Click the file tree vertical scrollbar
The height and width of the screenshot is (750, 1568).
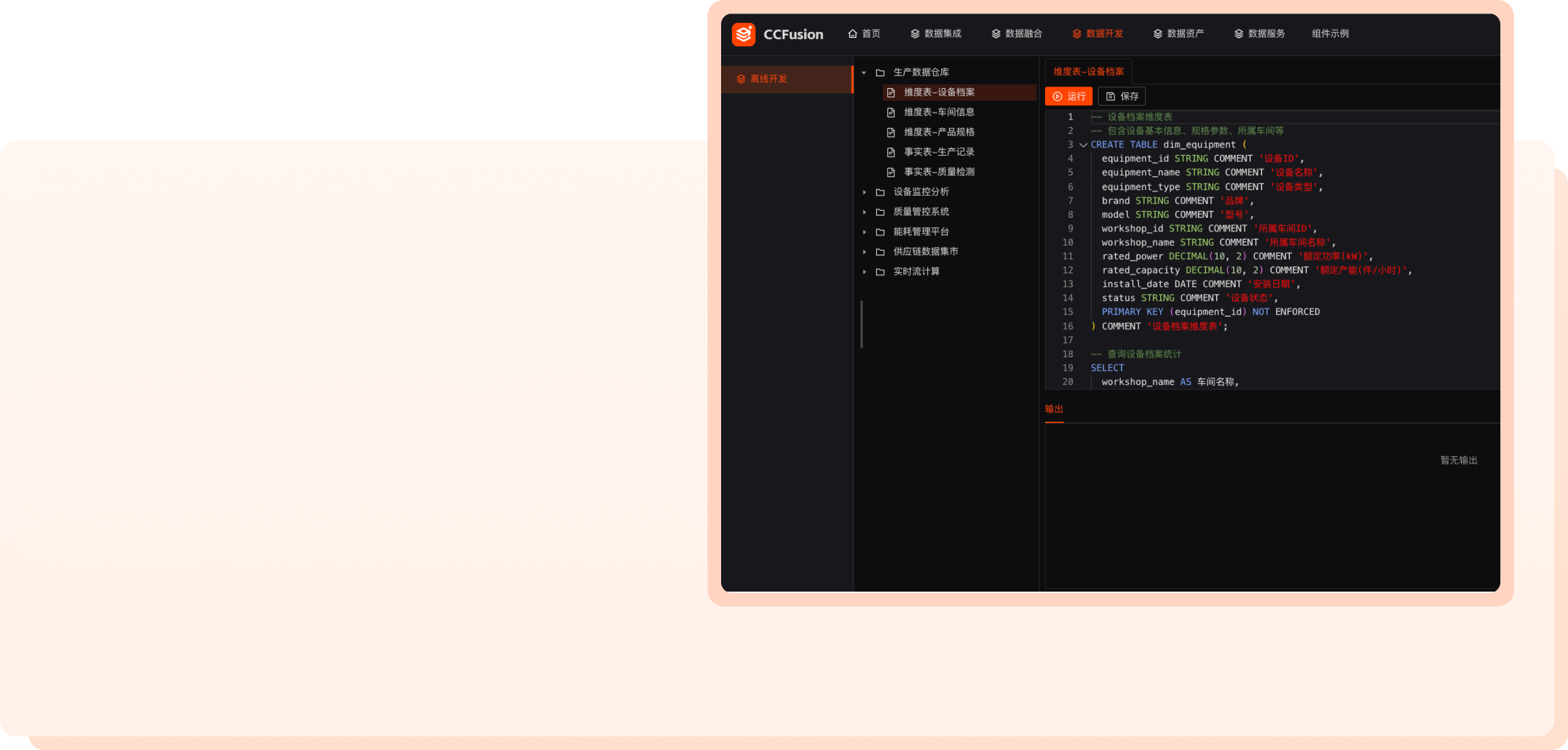tap(861, 324)
